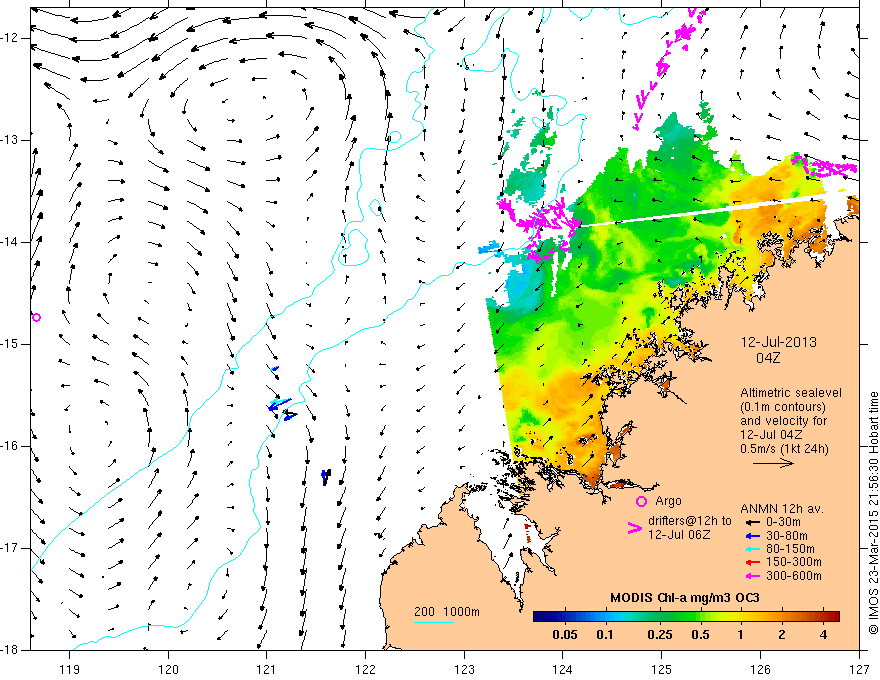The height and width of the screenshot is (680, 880).
Task: Select the blue 30-80m arrow legend symbol
Action: tap(753, 536)
